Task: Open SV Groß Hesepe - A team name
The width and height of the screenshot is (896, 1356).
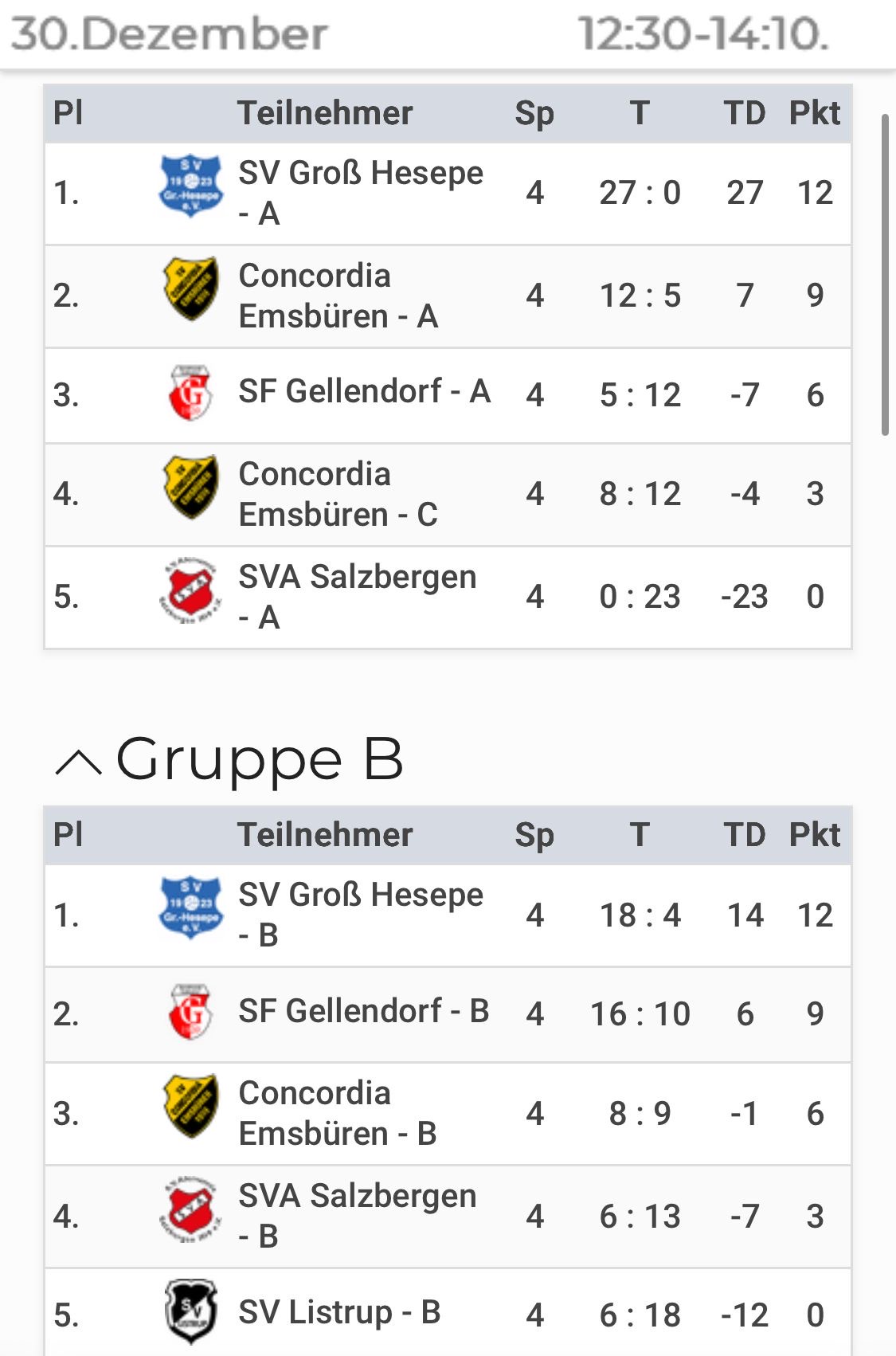Action: click(360, 193)
